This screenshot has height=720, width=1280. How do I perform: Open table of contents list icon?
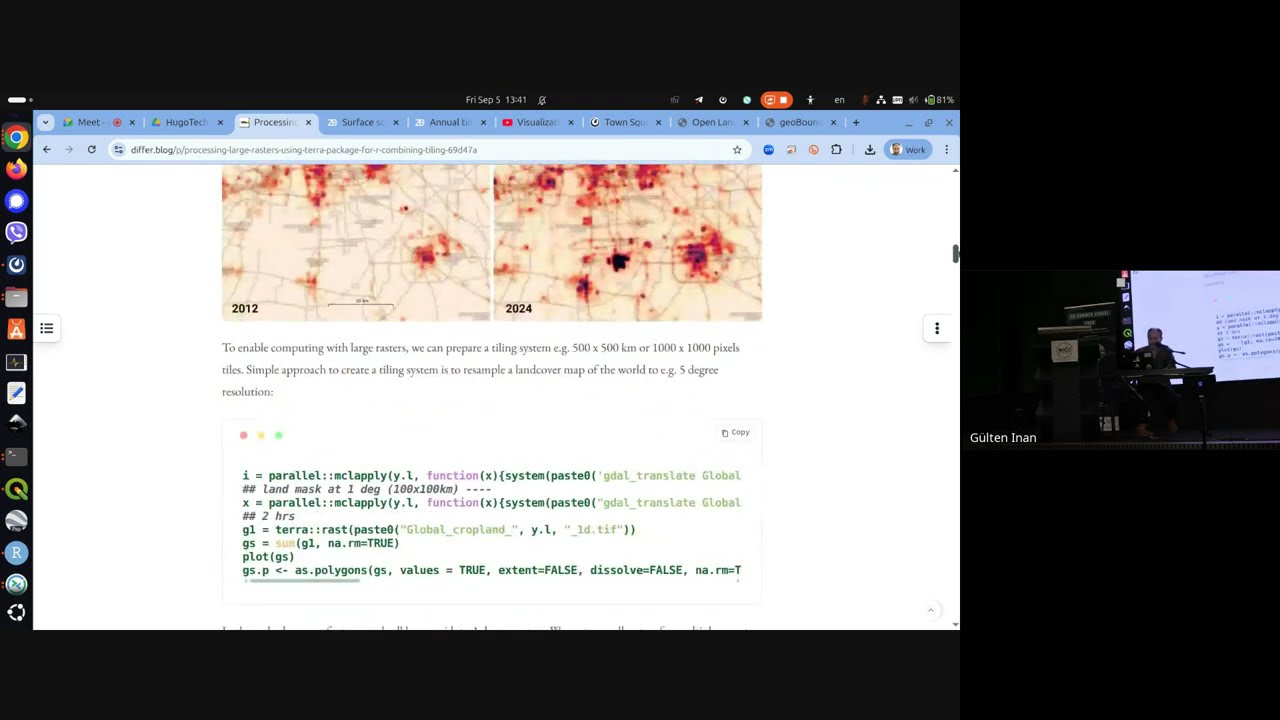click(46, 328)
